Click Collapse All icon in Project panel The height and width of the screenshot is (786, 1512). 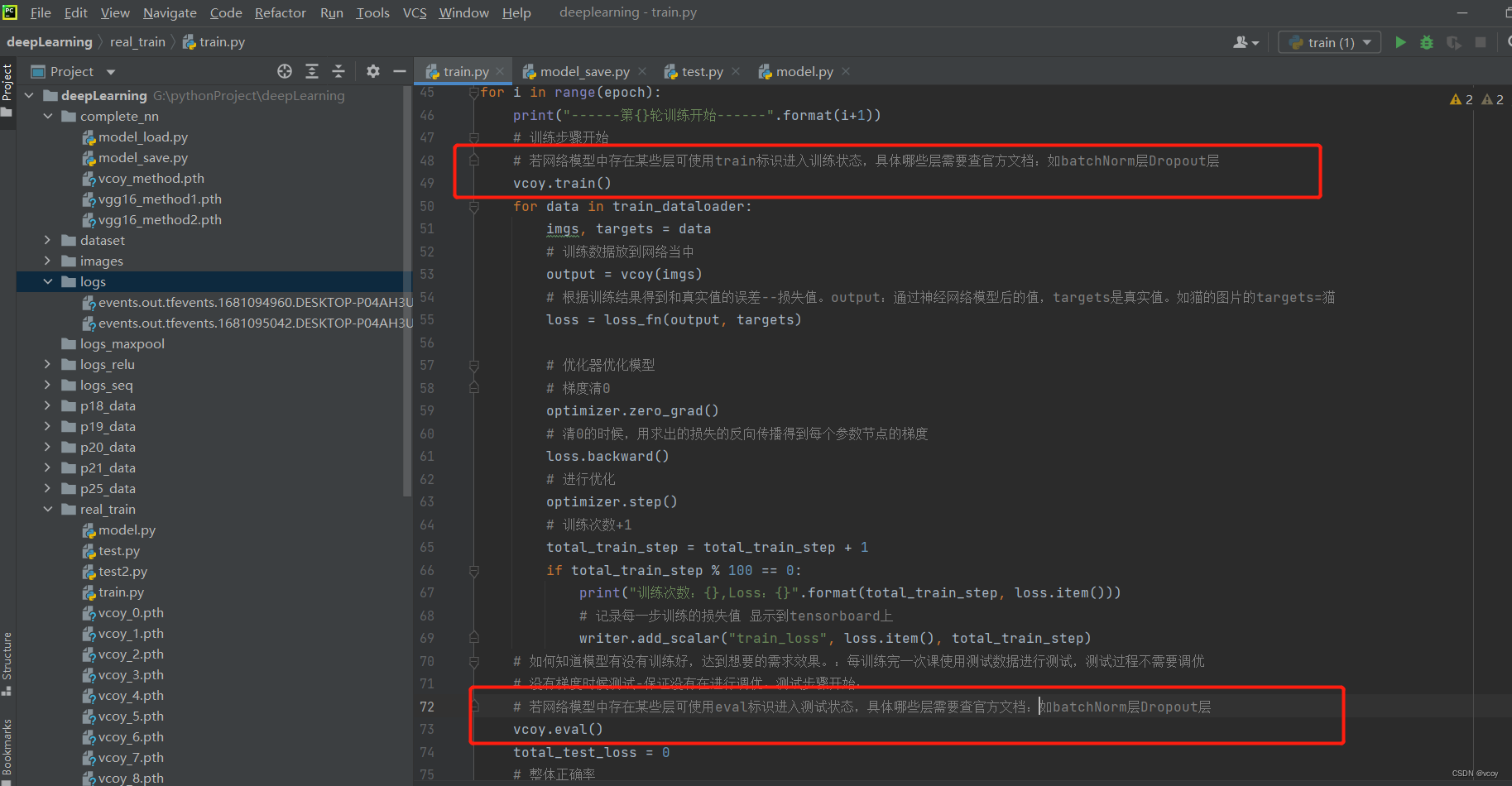point(338,71)
